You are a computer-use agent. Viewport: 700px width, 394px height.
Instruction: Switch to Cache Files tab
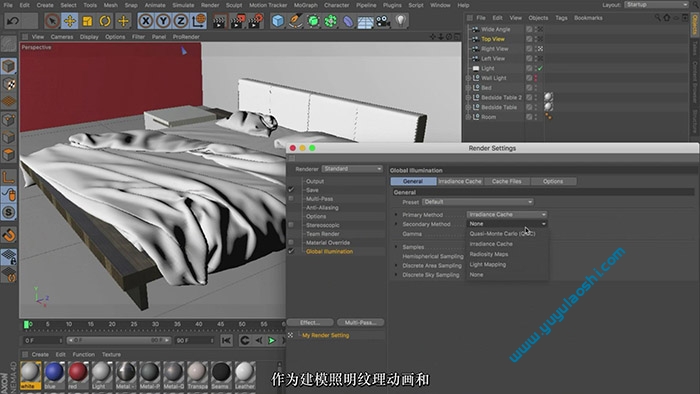(x=506, y=181)
